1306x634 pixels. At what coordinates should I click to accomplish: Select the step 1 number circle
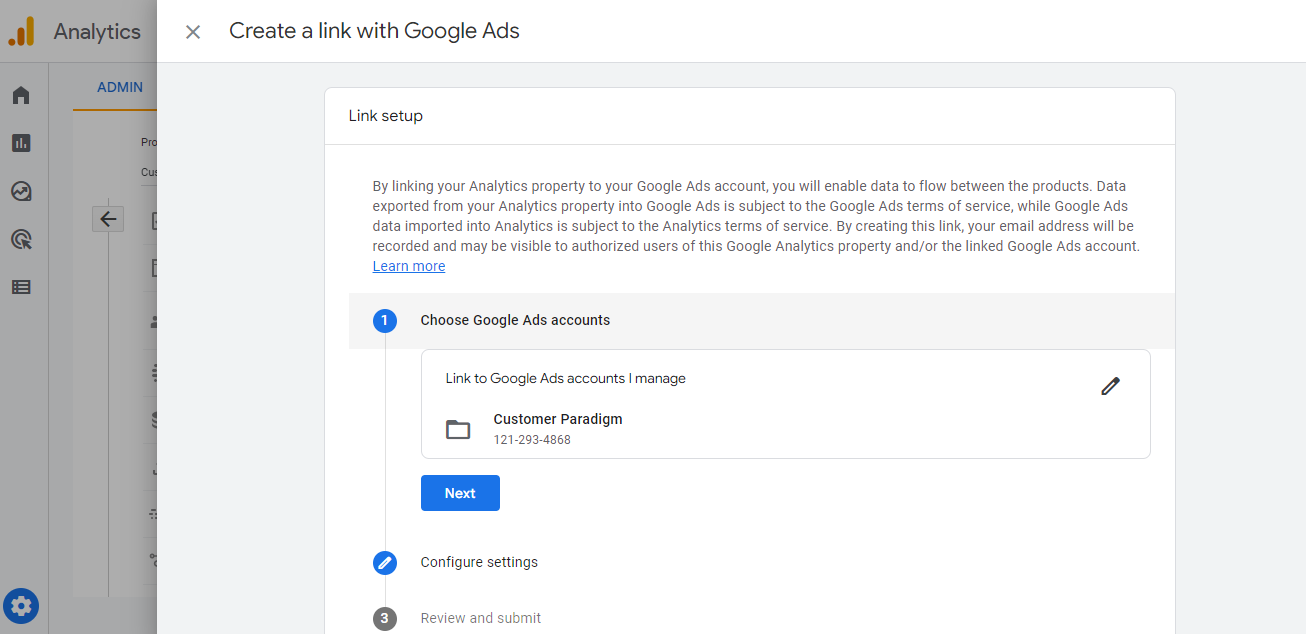point(385,321)
